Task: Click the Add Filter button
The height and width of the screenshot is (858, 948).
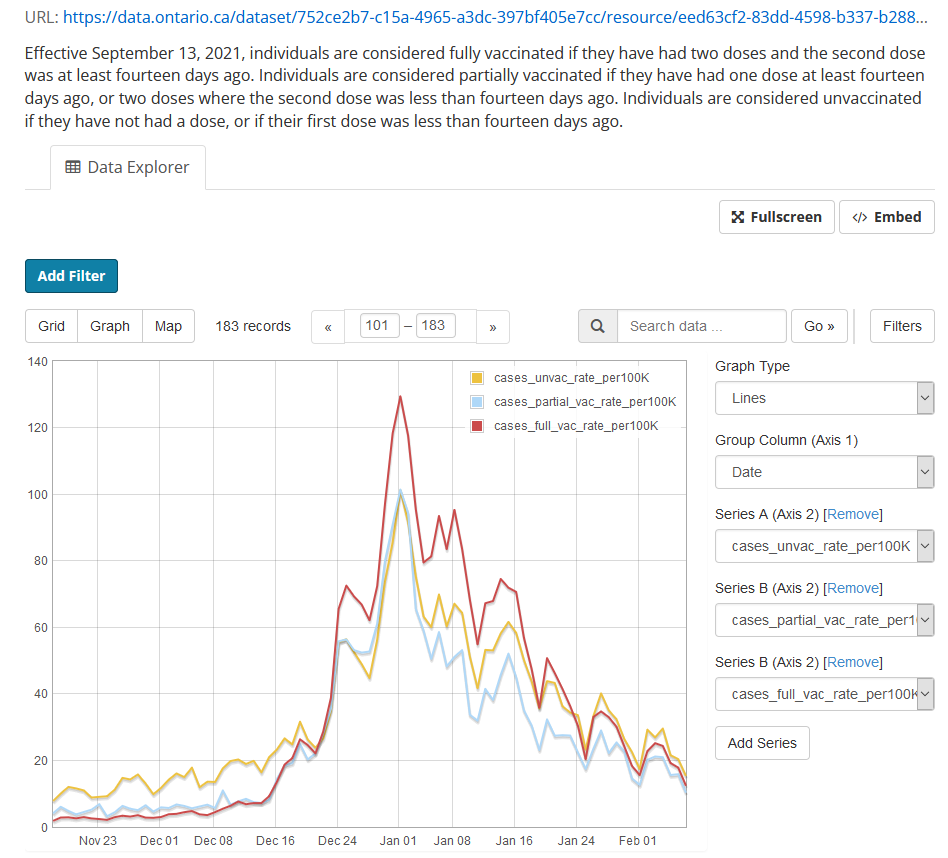Action: pyautogui.click(x=71, y=276)
